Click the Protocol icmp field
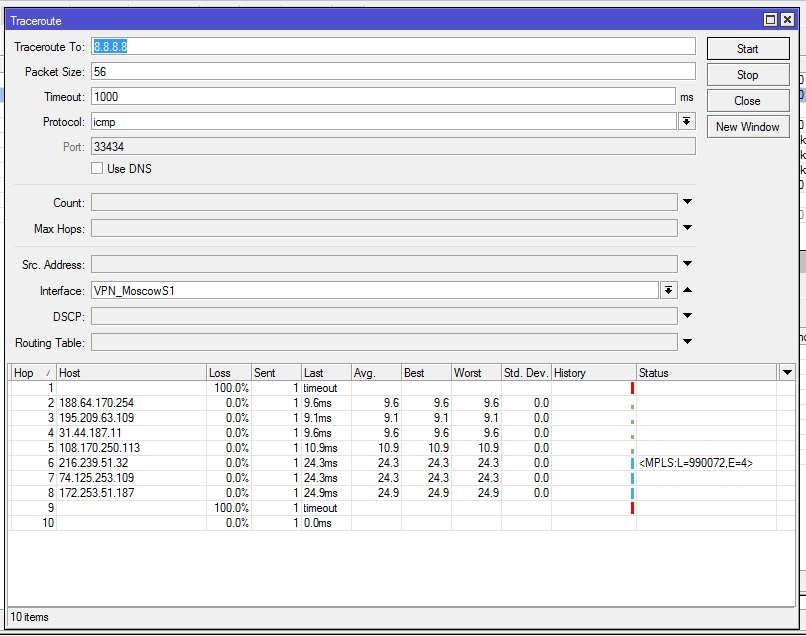806x636 pixels. coord(383,122)
